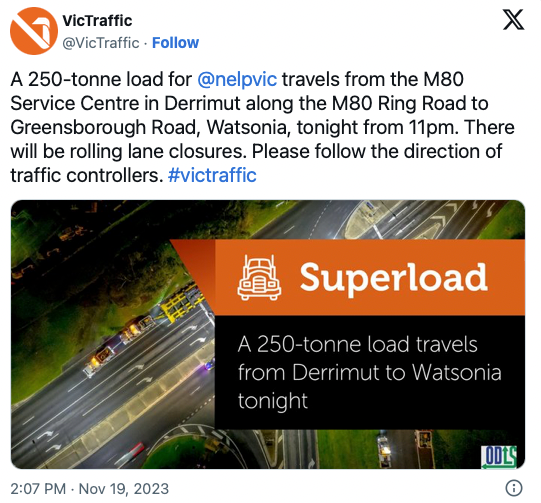Open the tweet info icon
This screenshot has width=541, height=503.
pos(514,488)
